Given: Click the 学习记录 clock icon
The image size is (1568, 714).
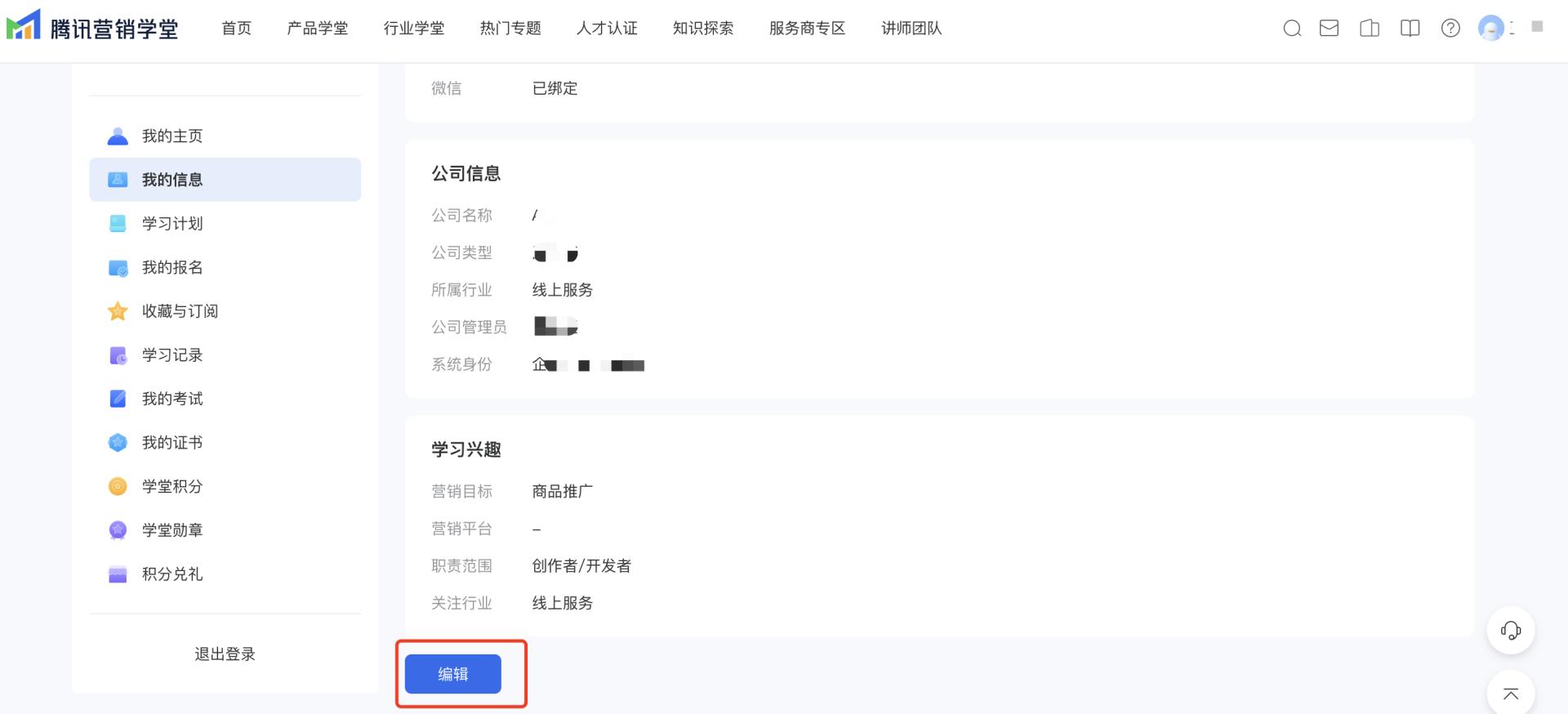Looking at the screenshot, I should pyautogui.click(x=118, y=355).
